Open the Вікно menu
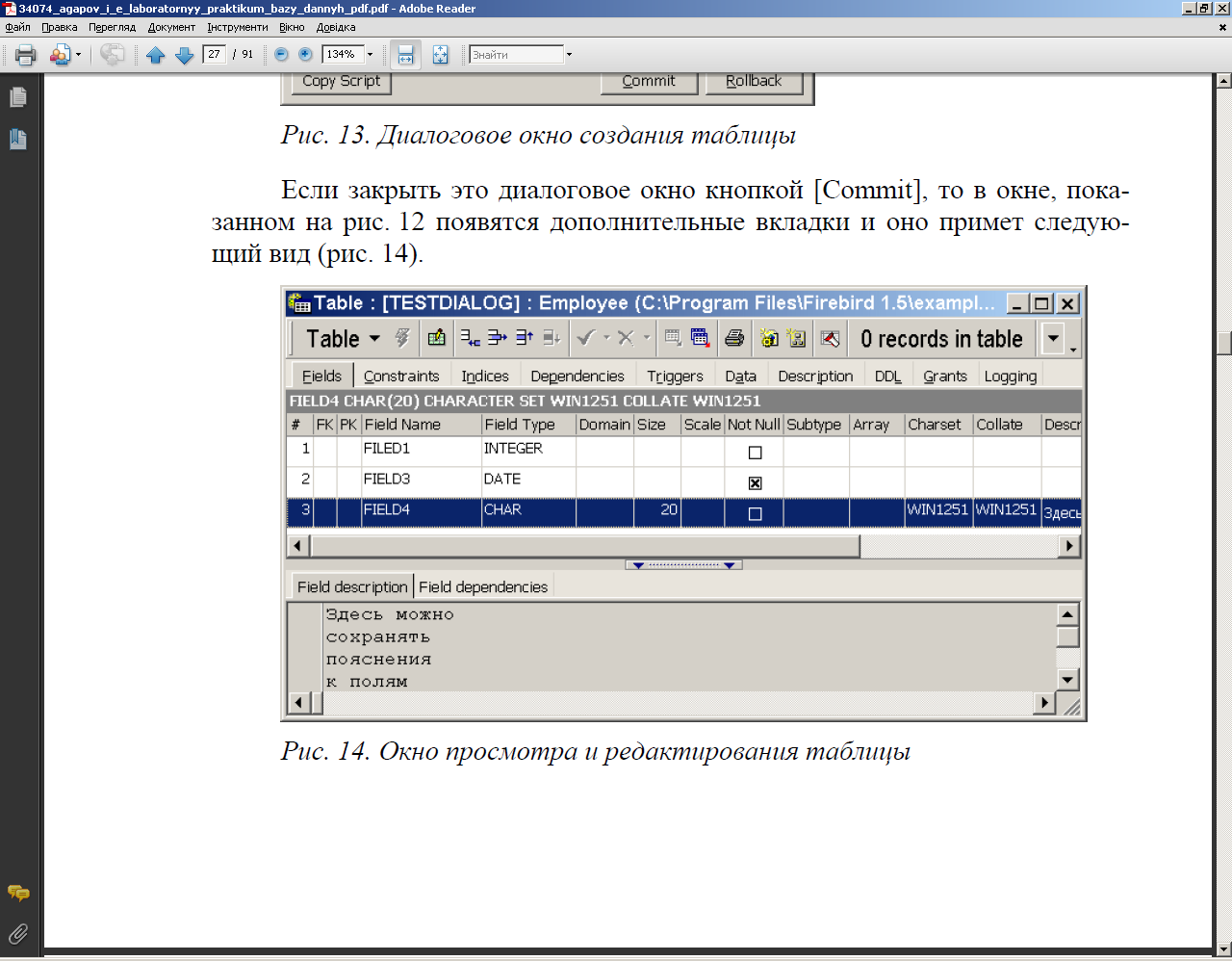The width and height of the screenshot is (1232, 961). point(292,27)
